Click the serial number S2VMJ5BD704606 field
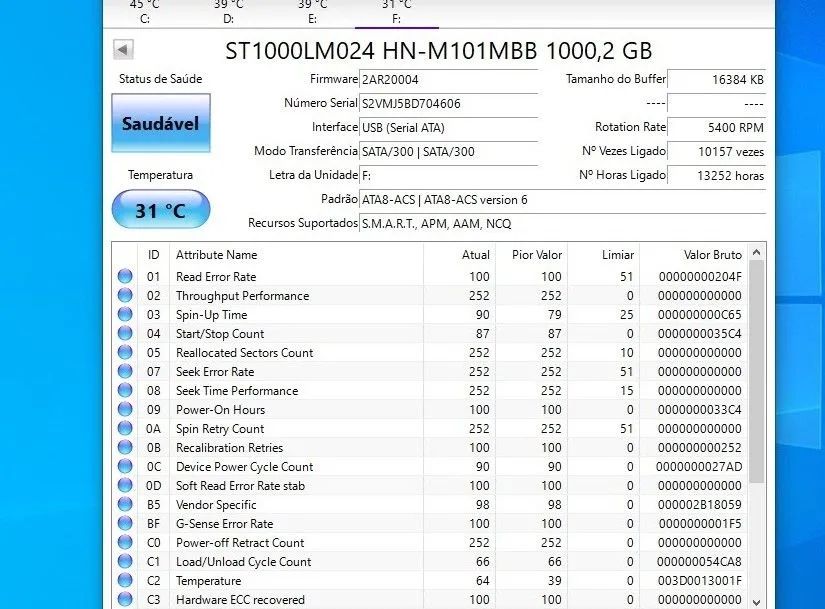825x609 pixels. click(x=448, y=104)
